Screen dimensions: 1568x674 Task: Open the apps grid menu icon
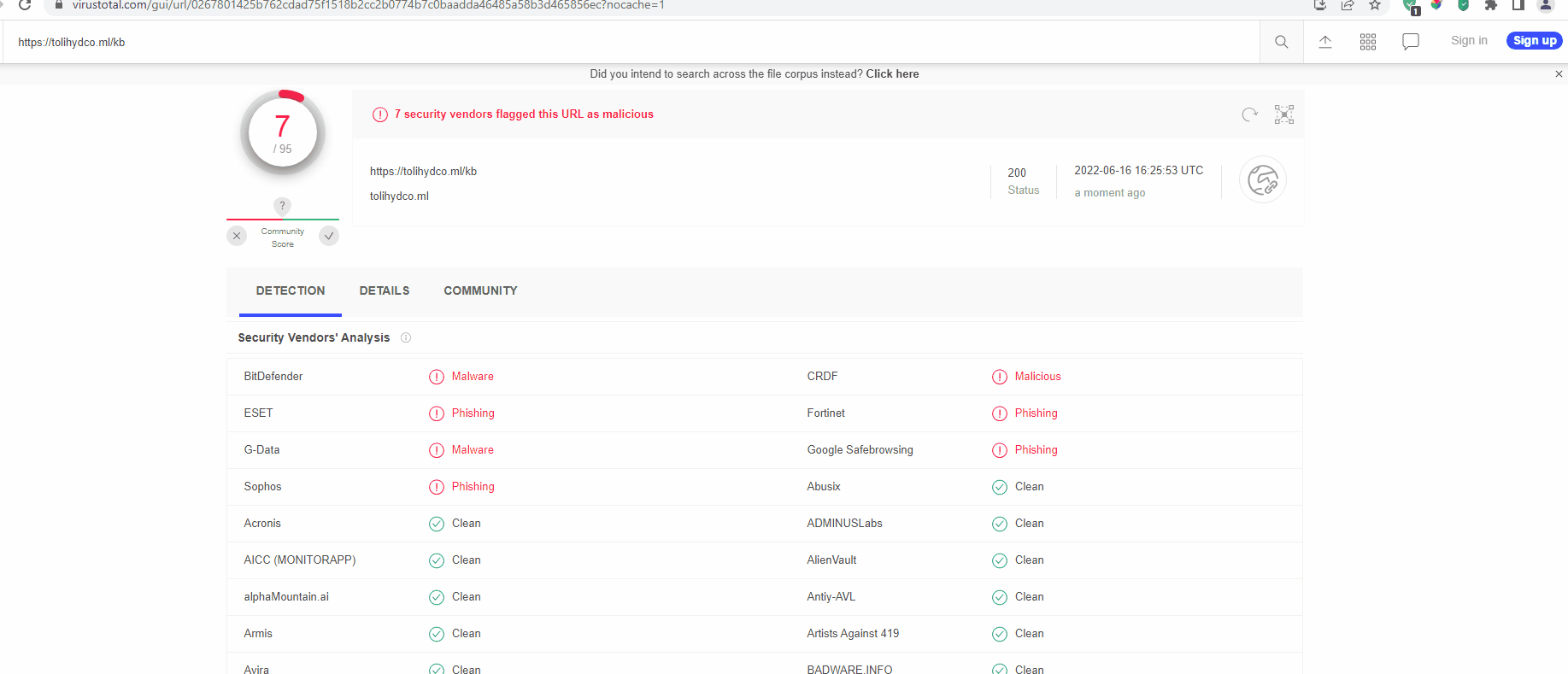pyautogui.click(x=1368, y=42)
